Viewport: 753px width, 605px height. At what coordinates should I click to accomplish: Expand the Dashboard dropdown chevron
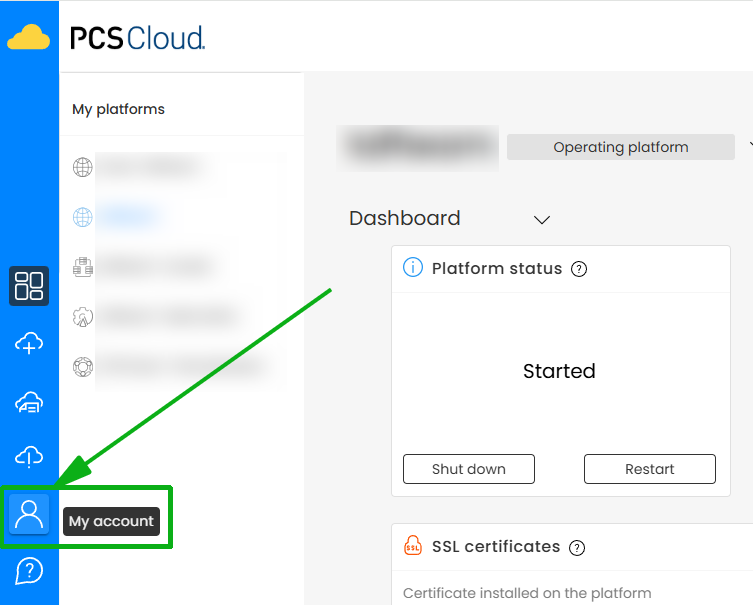tap(542, 220)
